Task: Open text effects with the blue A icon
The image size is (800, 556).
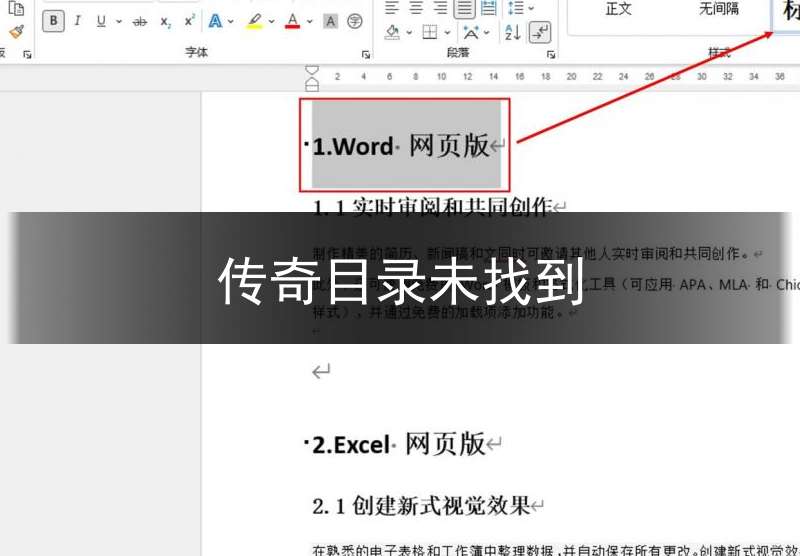Action: [215, 21]
